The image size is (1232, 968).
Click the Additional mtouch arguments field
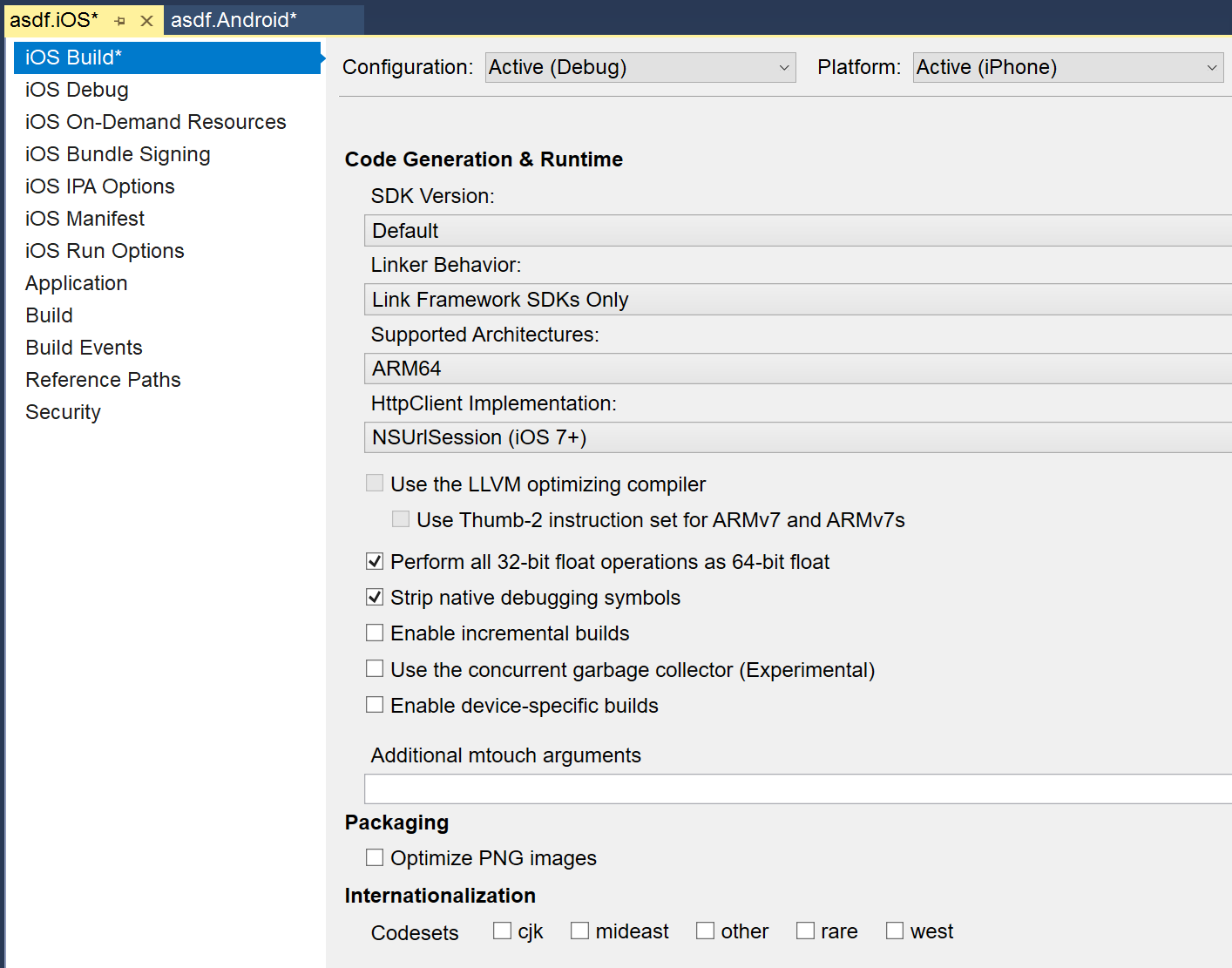797,789
